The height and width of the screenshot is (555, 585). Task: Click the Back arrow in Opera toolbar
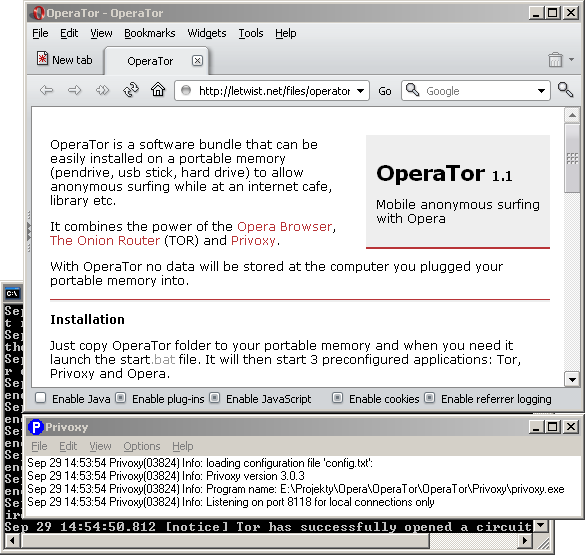(46, 90)
